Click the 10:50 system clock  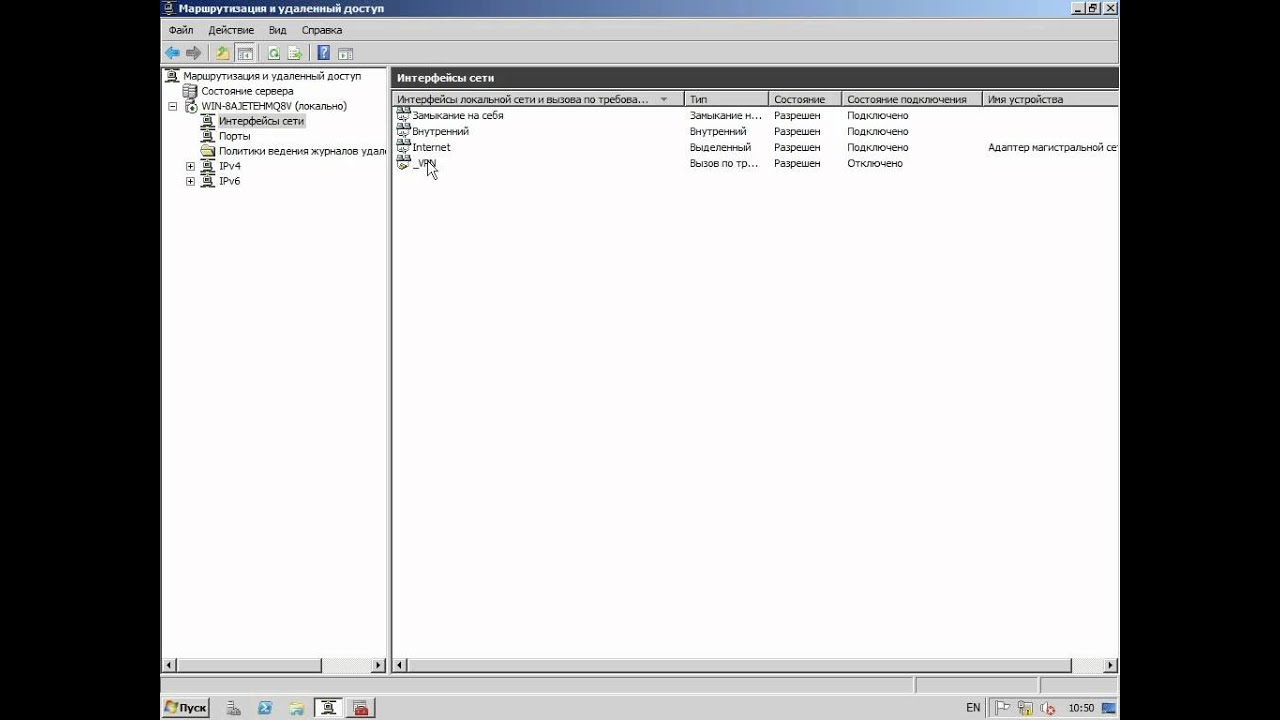point(1081,708)
